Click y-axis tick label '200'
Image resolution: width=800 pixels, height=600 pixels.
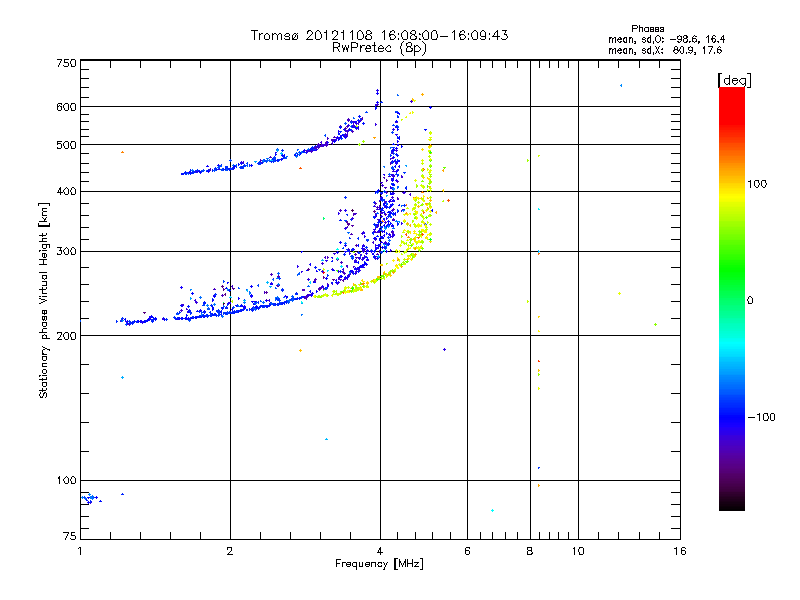click(x=66, y=336)
